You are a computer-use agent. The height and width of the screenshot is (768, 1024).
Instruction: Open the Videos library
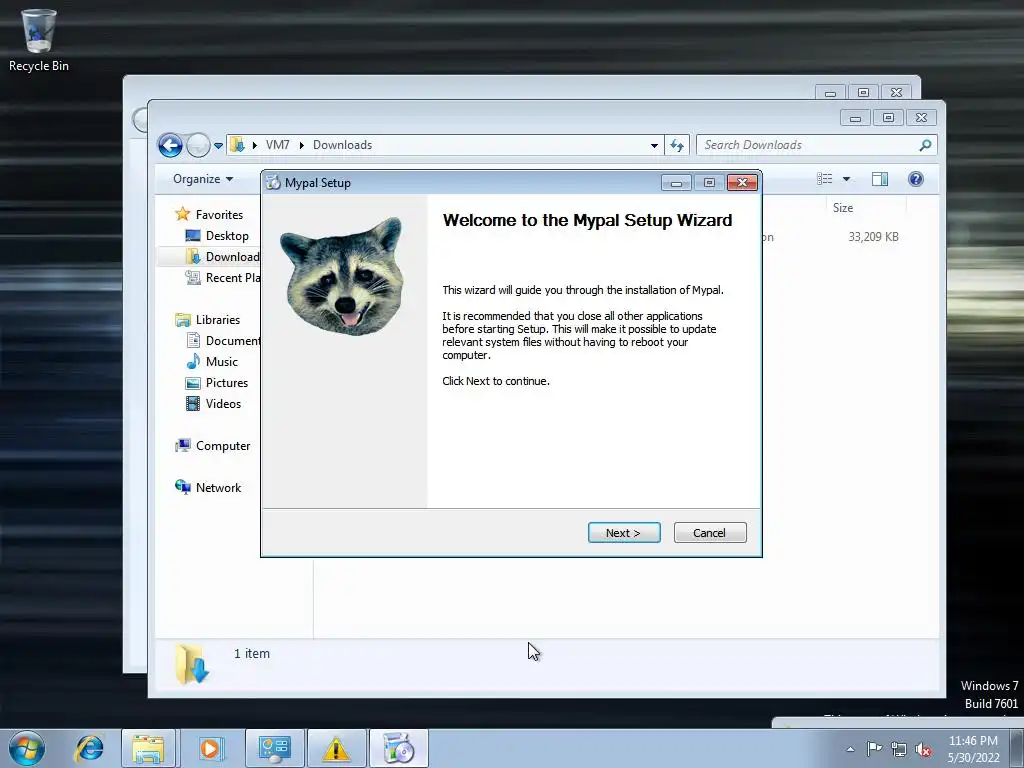point(223,404)
